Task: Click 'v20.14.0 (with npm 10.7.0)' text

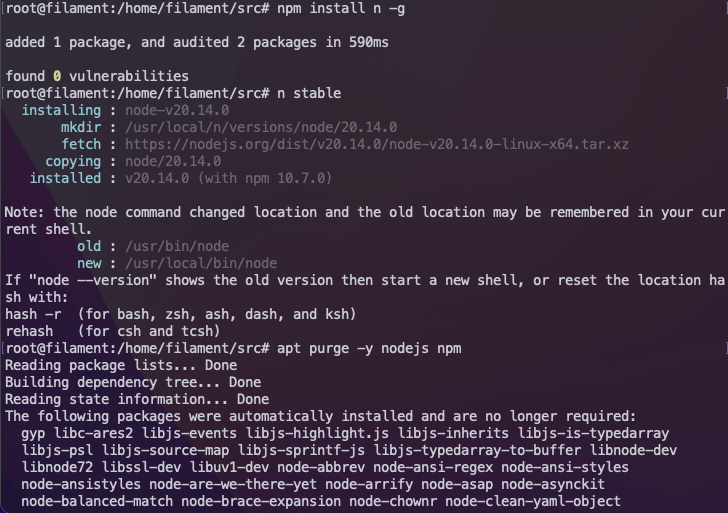Action: (228, 178)
